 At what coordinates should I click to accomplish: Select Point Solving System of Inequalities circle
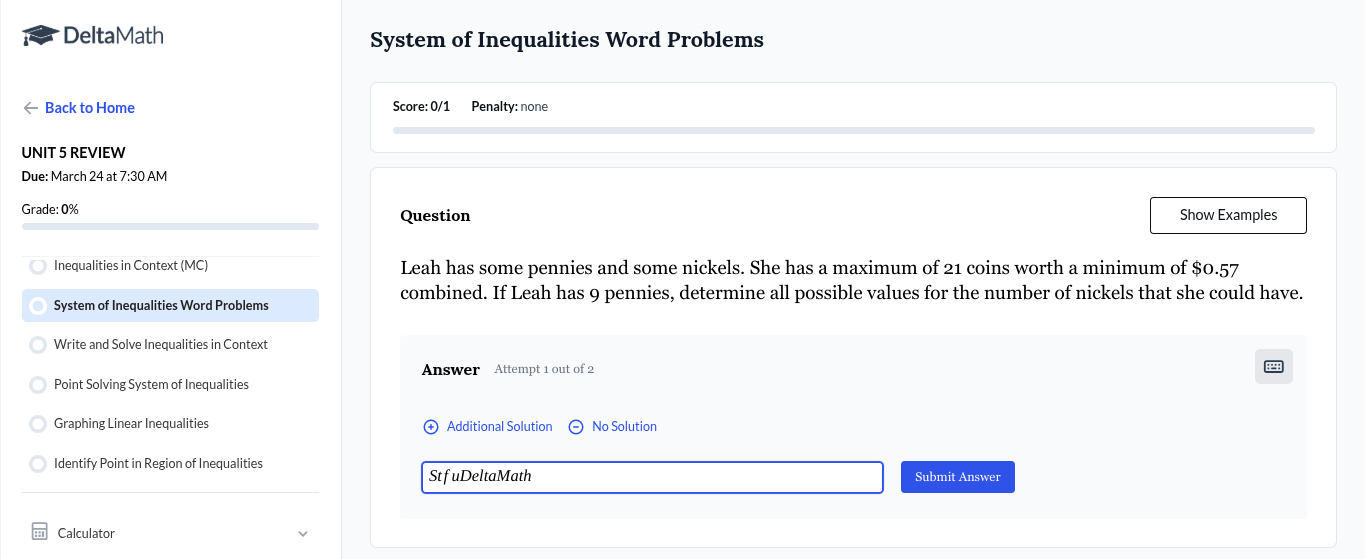[x=38, y=385]
